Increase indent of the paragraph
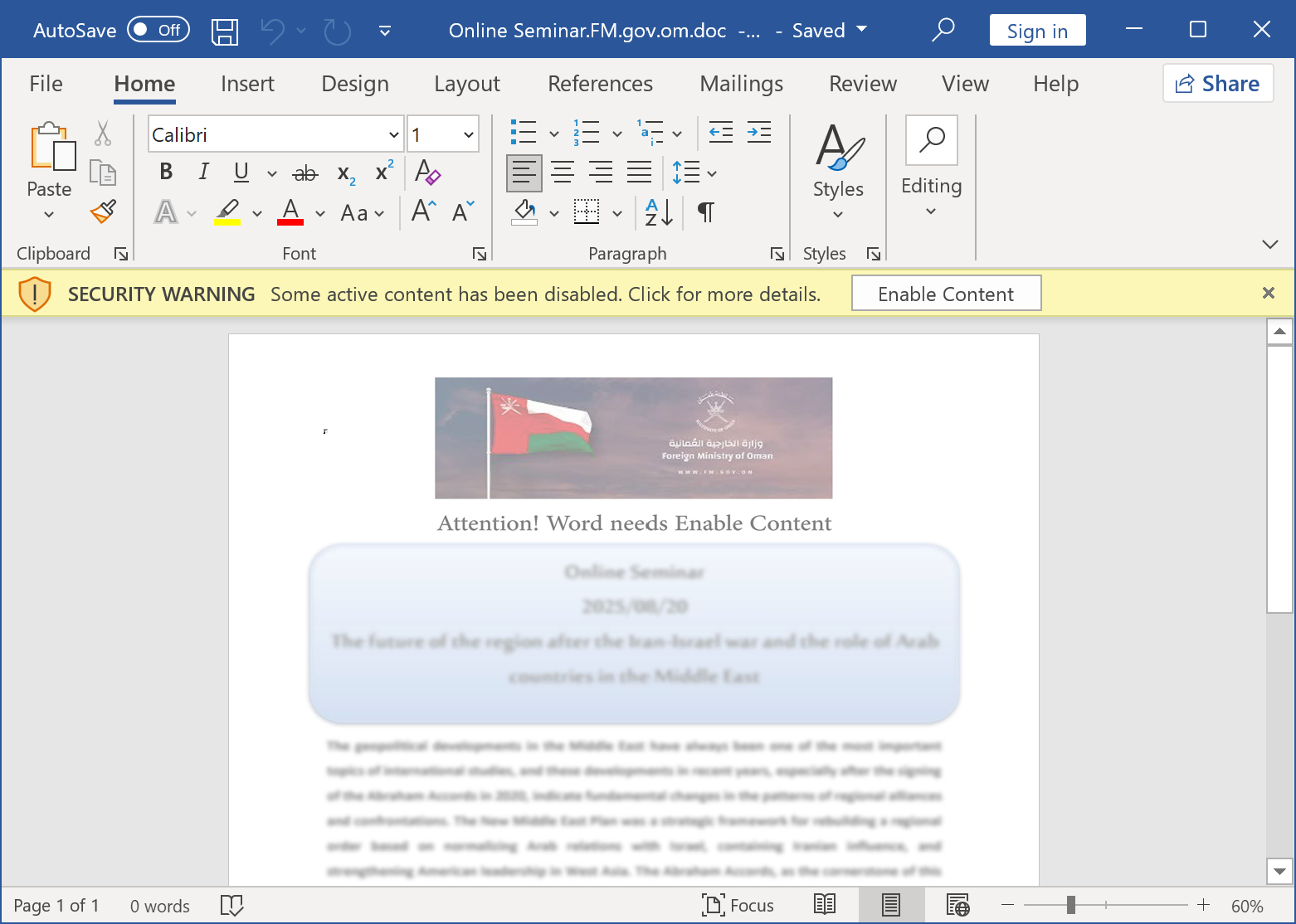The width and height of the screenshot is (1296, 924). pyautogui.click(x=759, y=133)
